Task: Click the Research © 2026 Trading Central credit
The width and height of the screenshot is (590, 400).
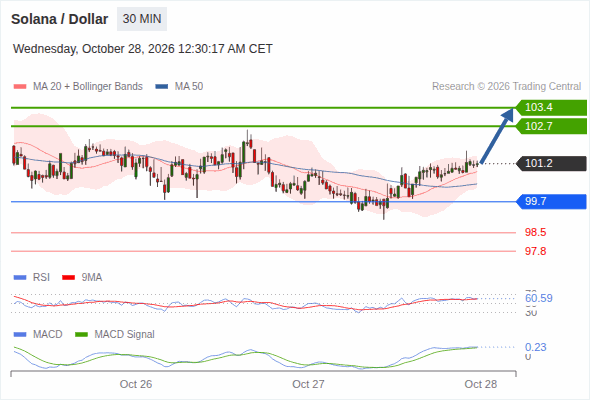Action: point(506,87)
